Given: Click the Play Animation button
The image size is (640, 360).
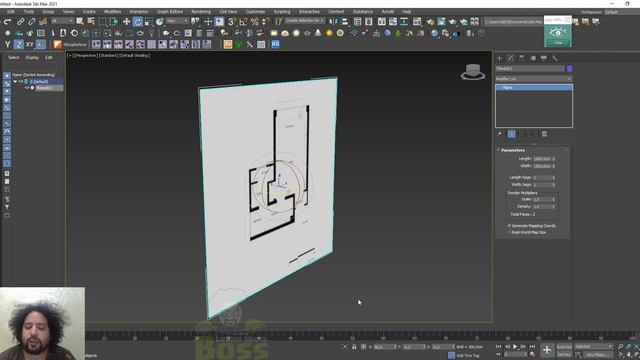Looking at the screenshot, I should click(x=515, y=347).
